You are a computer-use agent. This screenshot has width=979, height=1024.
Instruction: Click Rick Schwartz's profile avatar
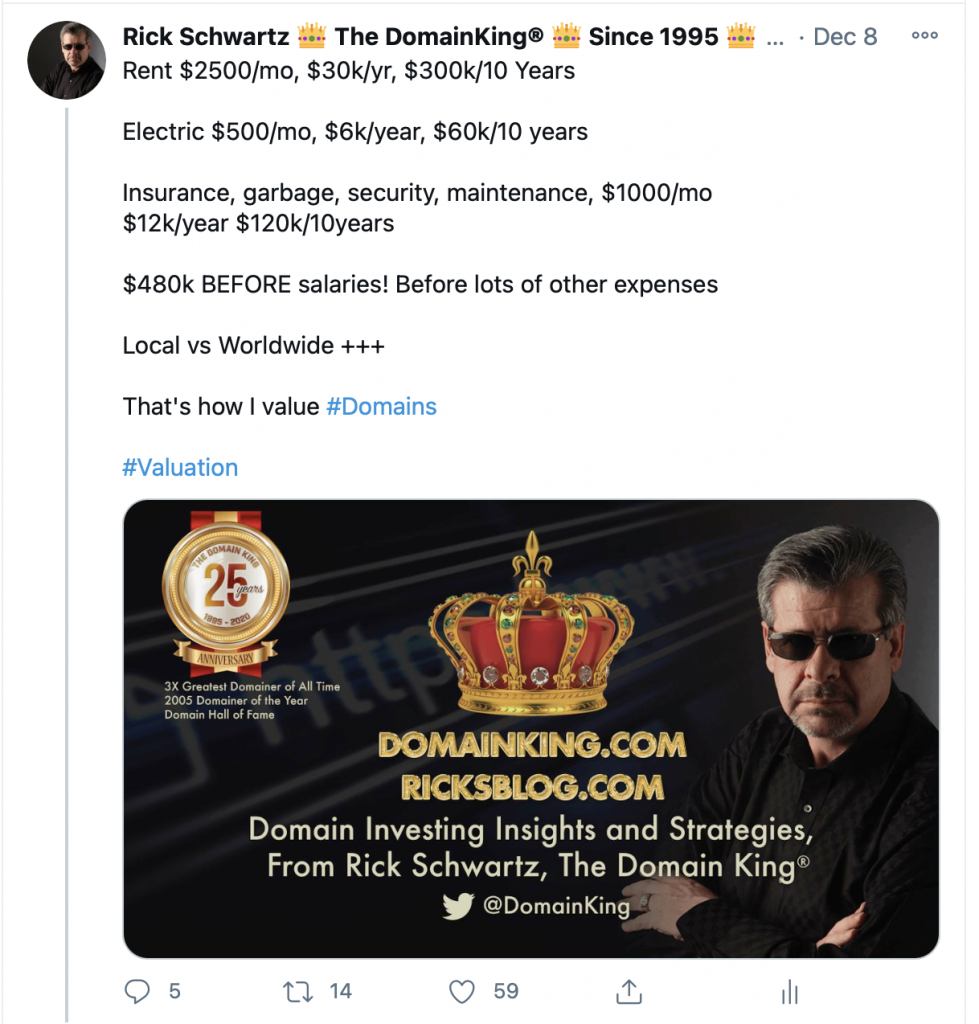tap(66, 60)
